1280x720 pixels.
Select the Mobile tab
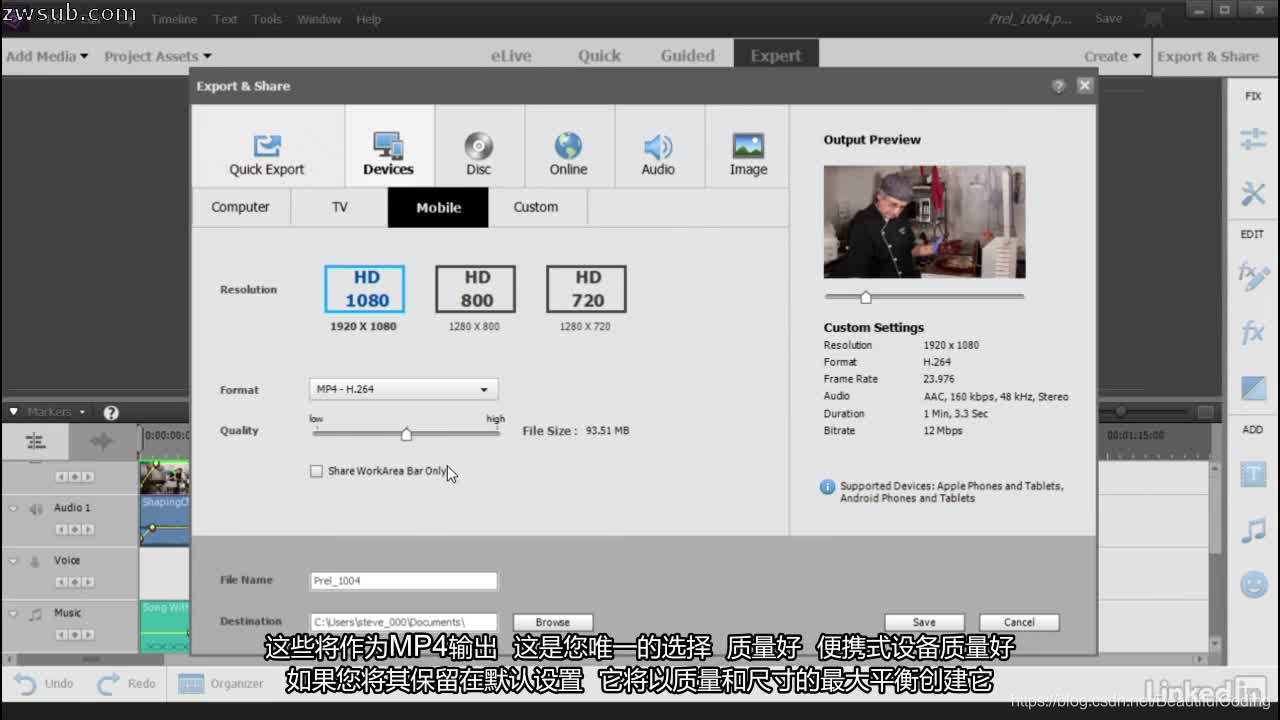(x=438, y=207)
